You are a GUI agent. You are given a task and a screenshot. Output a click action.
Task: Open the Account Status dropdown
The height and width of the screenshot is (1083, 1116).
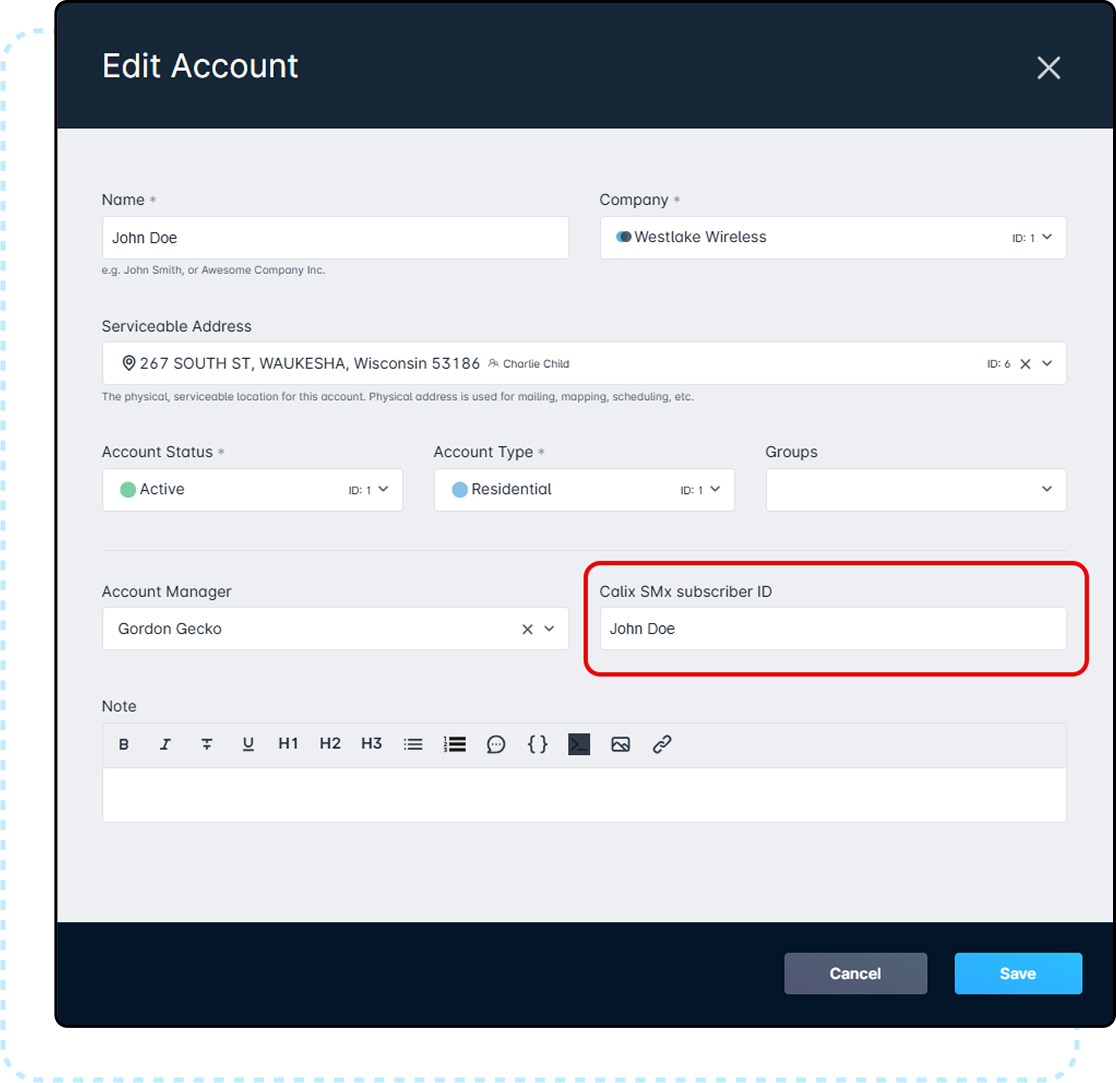(x=253, y=490)
